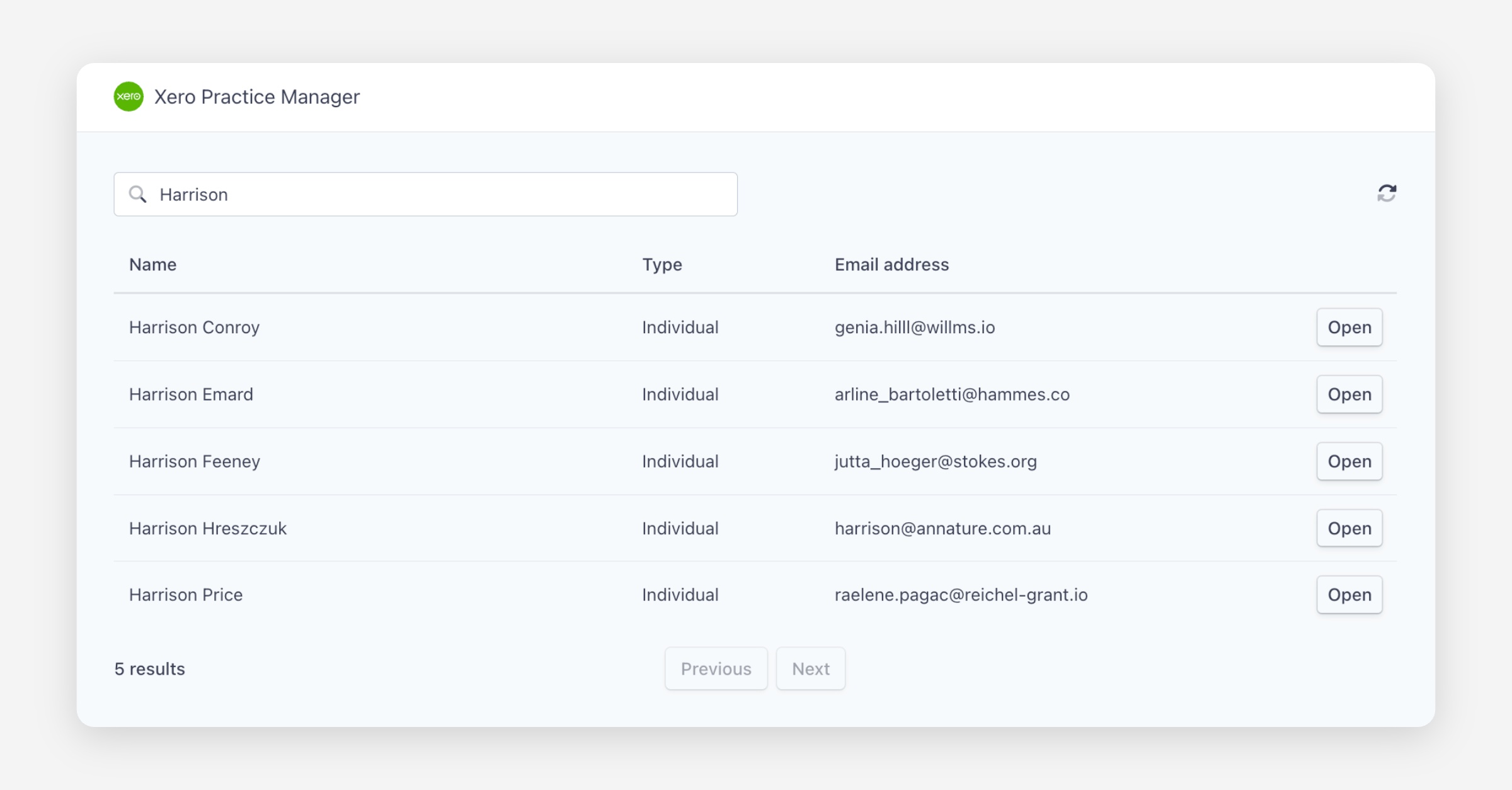
Task: Select the Harrison Conroy name cell
Action: tap(194, 328)
